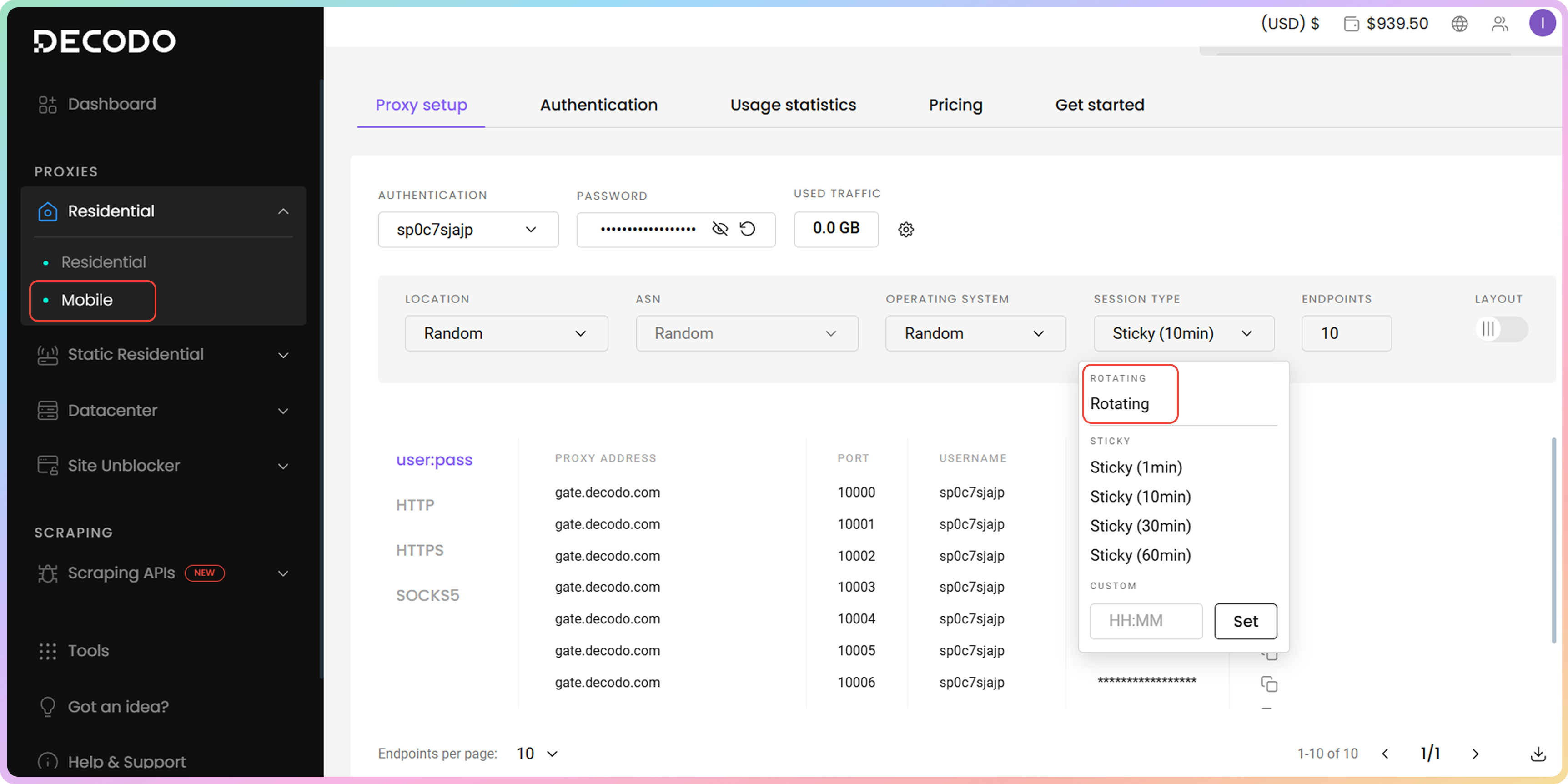This screenshot has height=784, width=1568.
Task: Click the language globe icon
Action: coord(1459,24)
